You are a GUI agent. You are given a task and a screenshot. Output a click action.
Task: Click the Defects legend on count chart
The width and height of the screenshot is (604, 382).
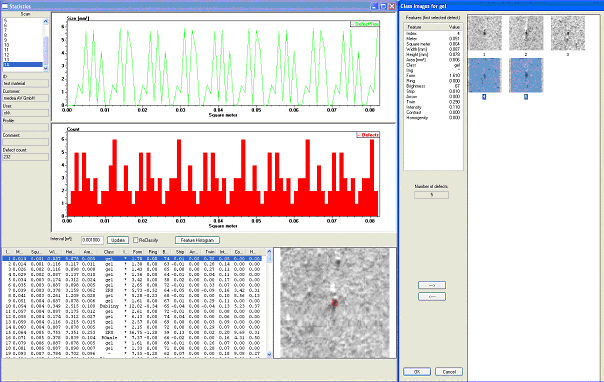point(368,135)
